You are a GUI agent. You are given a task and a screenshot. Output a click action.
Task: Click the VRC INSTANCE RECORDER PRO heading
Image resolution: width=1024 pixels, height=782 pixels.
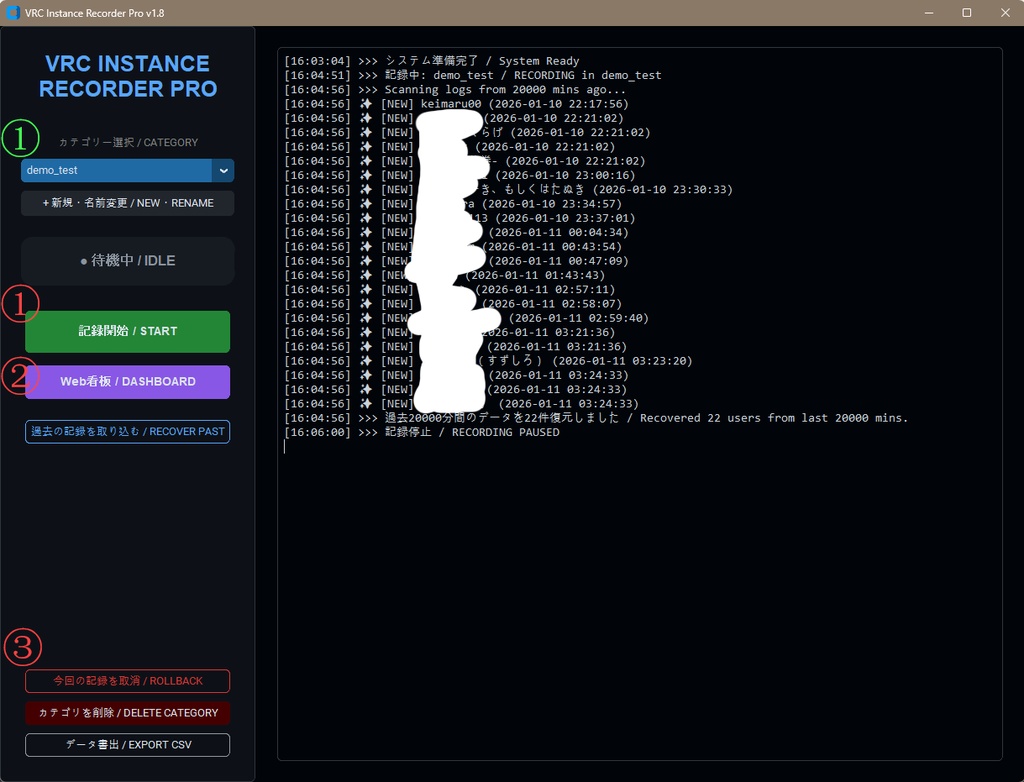click(x=127, y=76)
